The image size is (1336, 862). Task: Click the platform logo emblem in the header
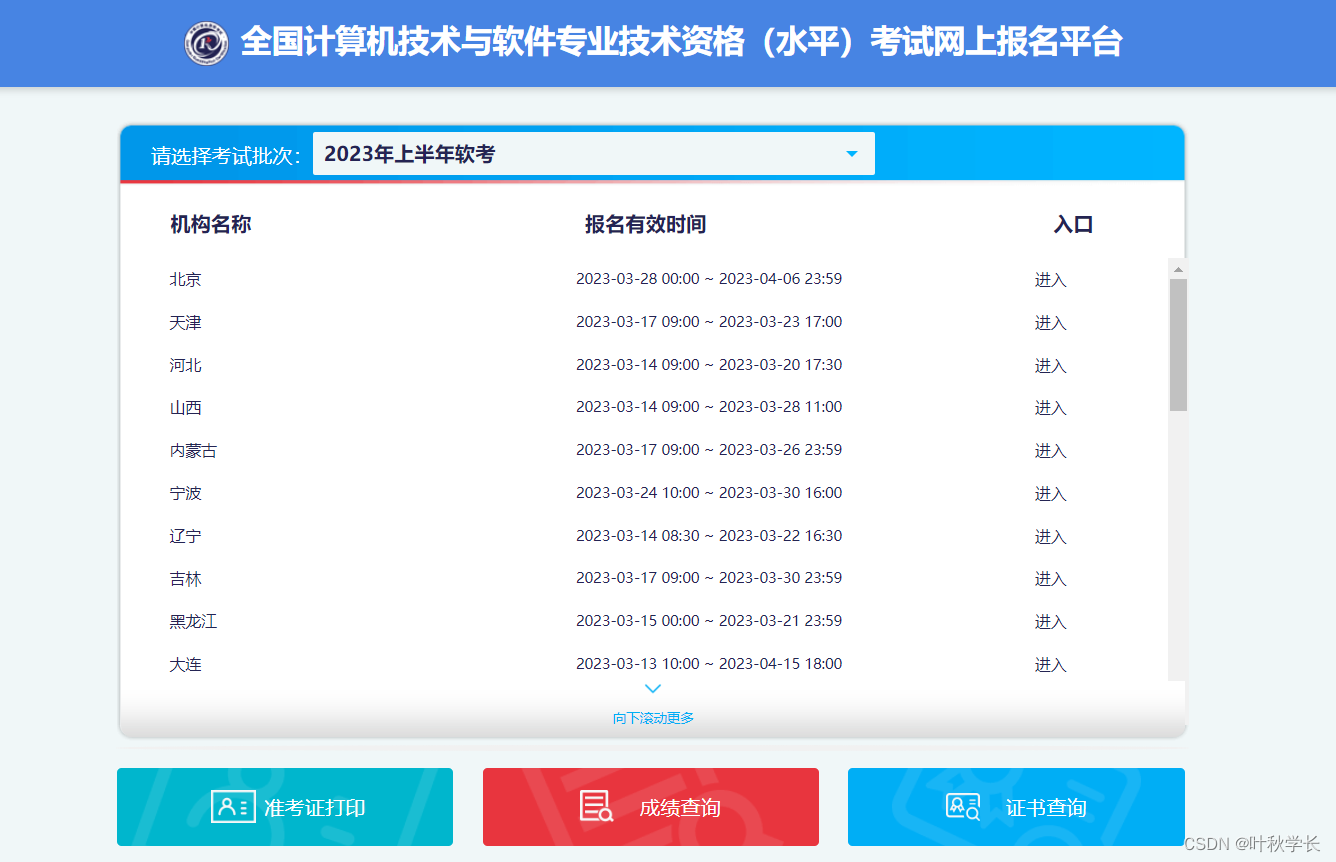tap(206, 43)
